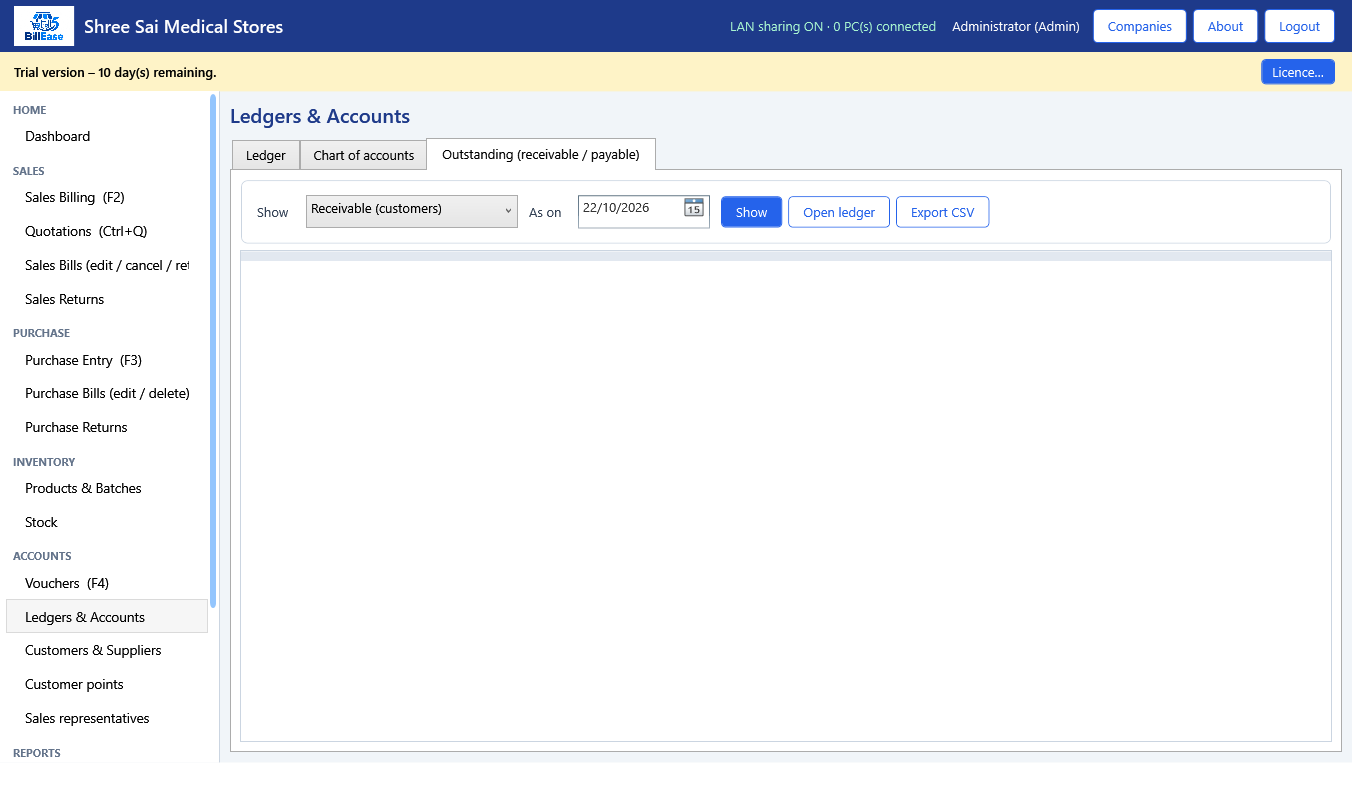Open Customer points page
The width and height of the screenshot is (1366, 800).
click(107, 684)
